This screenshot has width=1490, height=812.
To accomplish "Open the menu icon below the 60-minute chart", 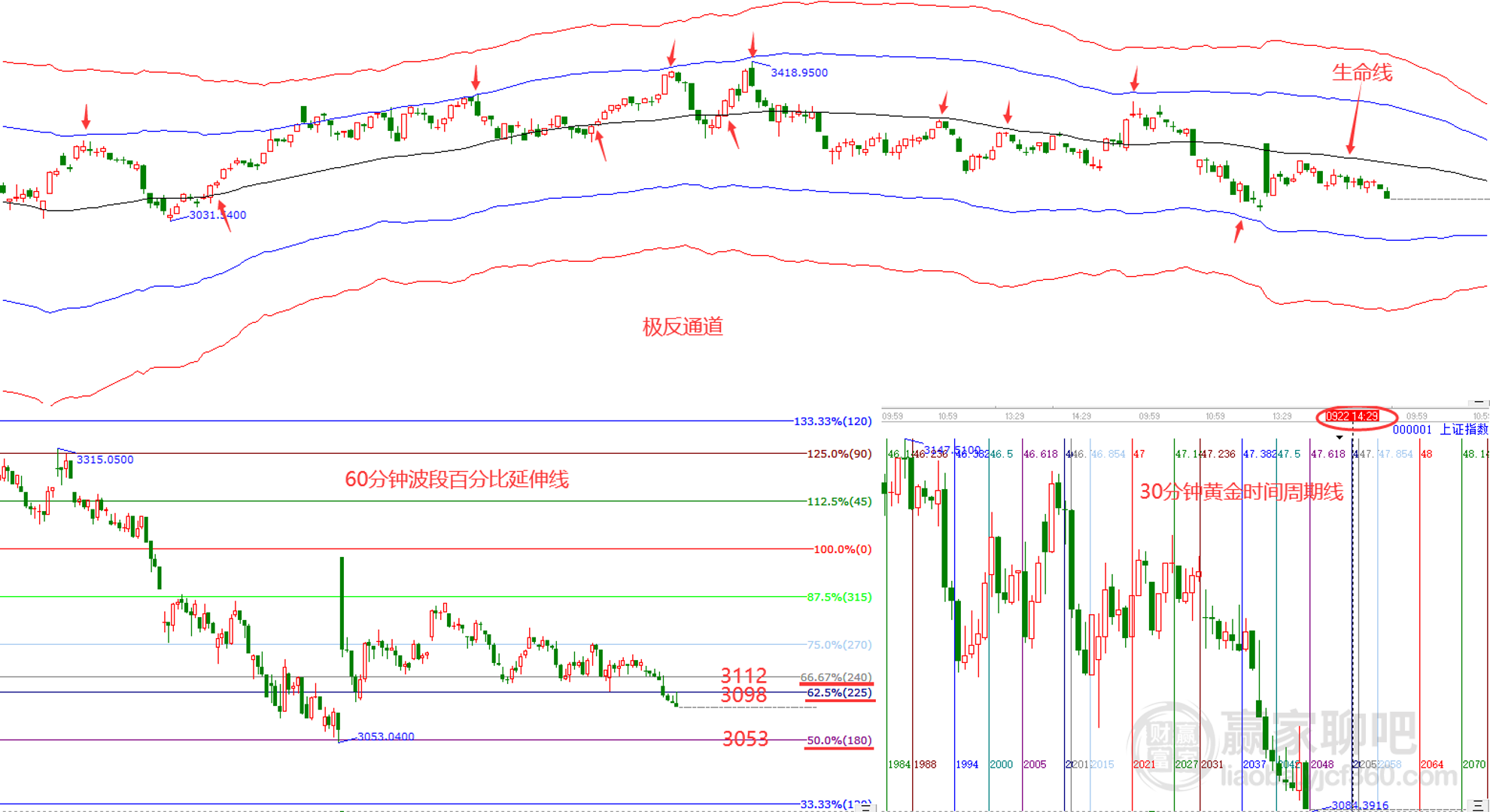I will (x=865, y=807).
